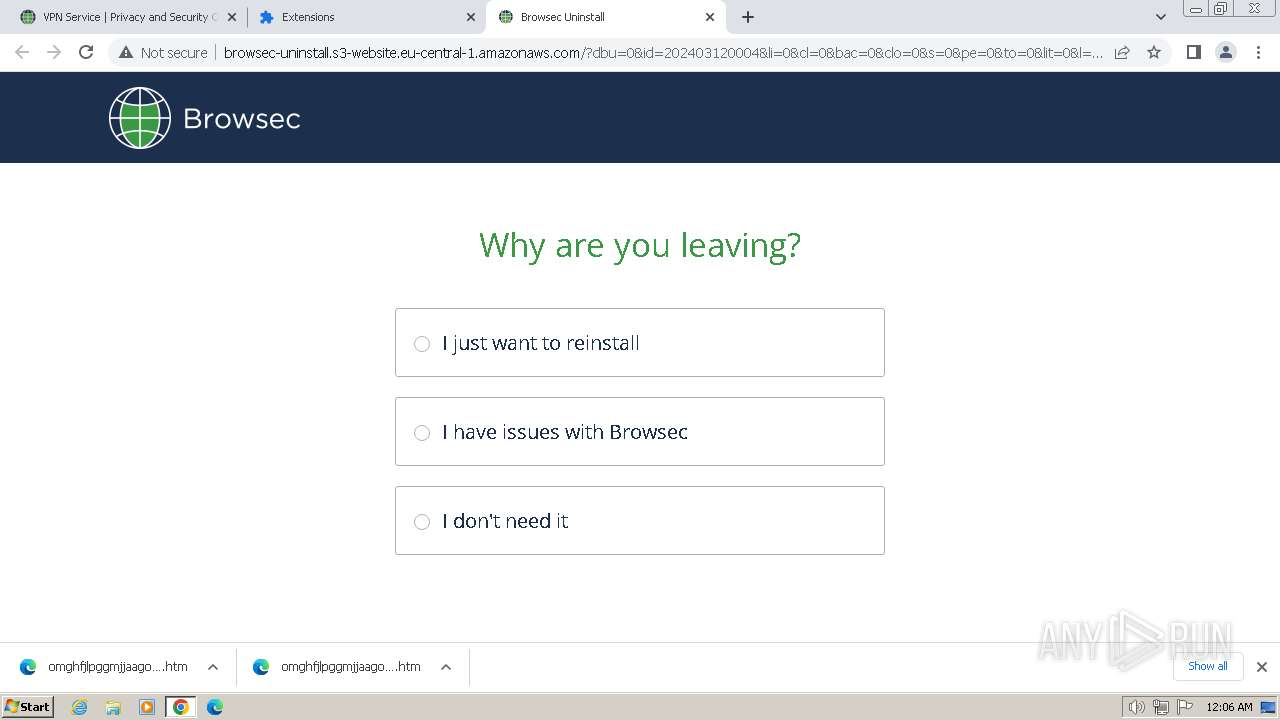Open the volume control in system tray
This screenshot has height=720, width=1280.
click(x=1137, y=707)
